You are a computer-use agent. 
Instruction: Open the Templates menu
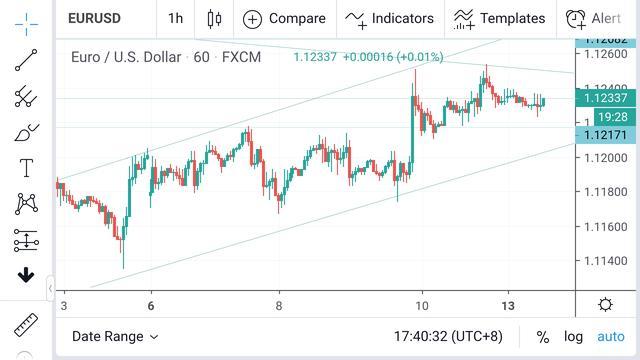click(499, 19)
